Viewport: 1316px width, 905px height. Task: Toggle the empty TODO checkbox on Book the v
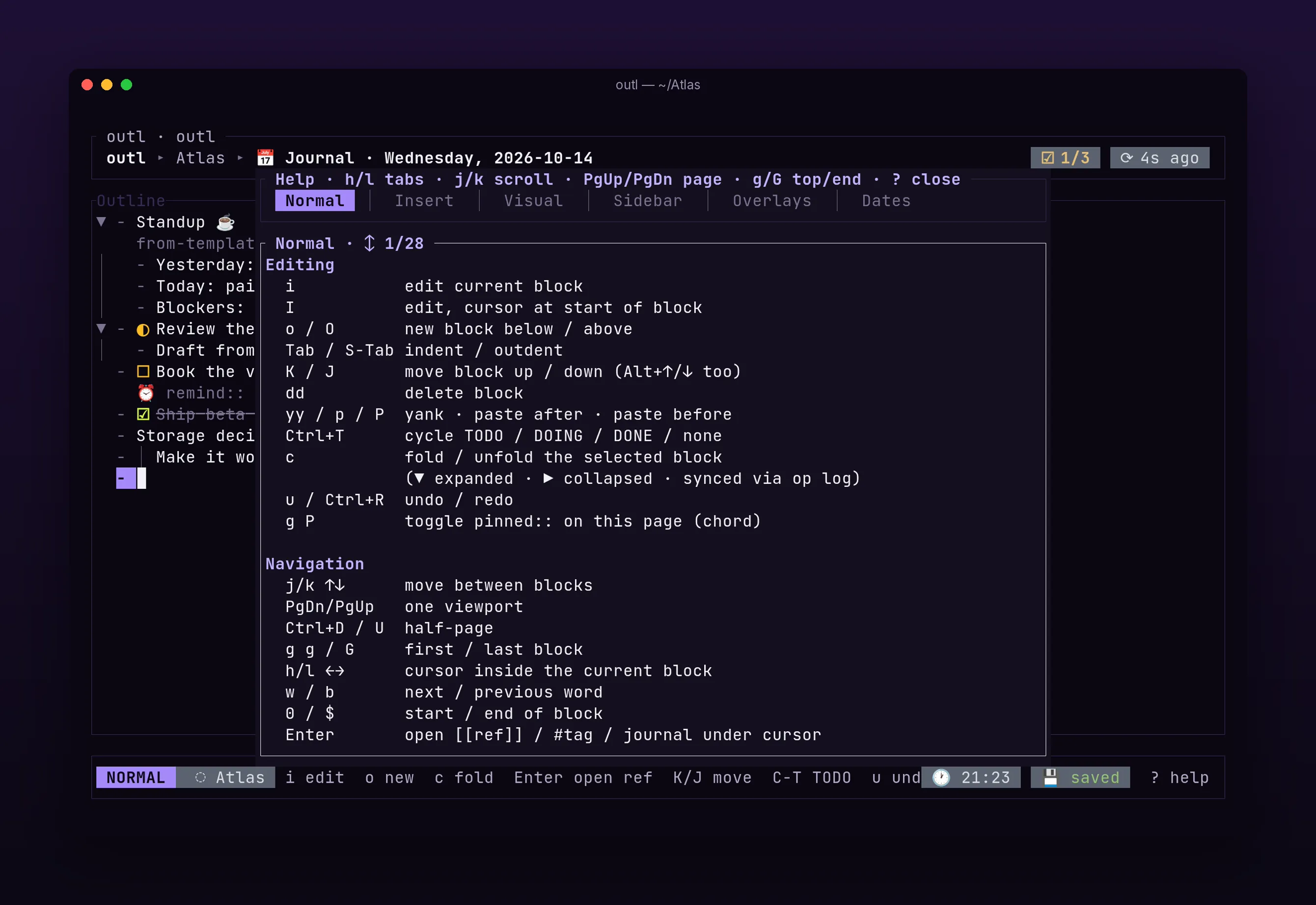(143, 372)
